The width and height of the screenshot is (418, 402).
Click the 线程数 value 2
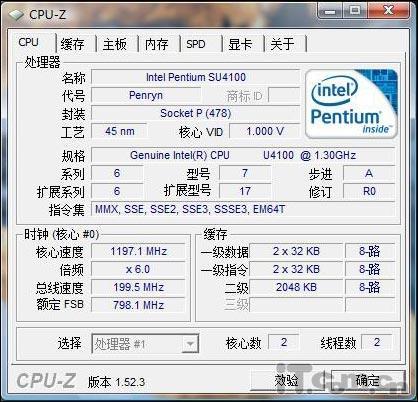[377, 343]
